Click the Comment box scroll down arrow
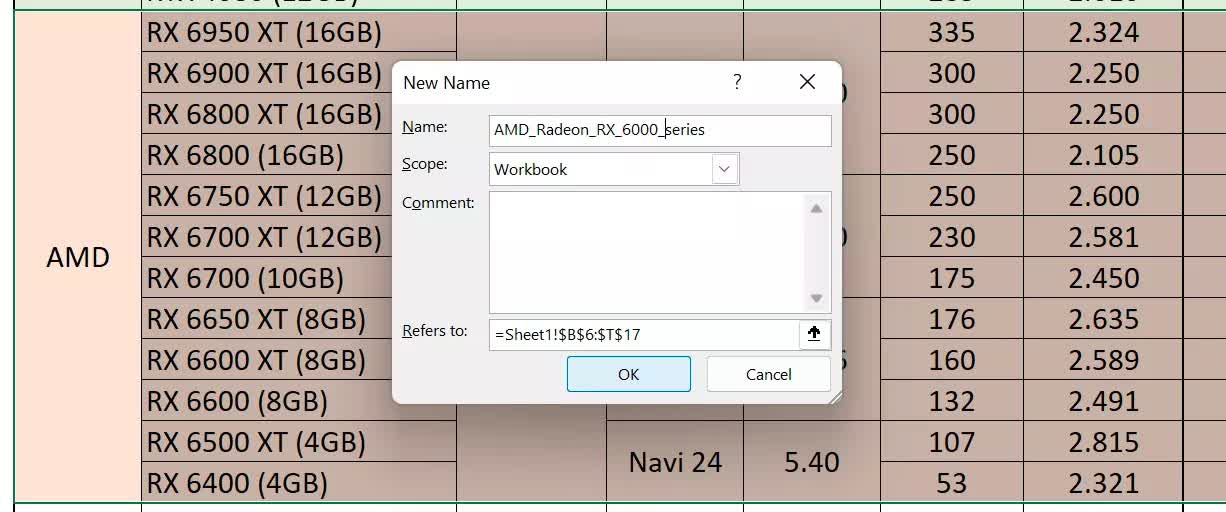The width and height of the screenshot is (1226, 512). [816, 298]
